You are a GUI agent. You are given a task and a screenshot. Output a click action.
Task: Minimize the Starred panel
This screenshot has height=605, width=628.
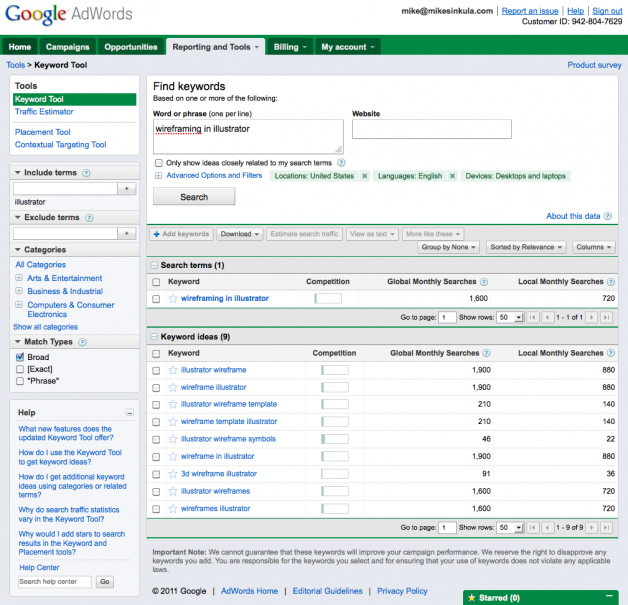tap(609, 596)
